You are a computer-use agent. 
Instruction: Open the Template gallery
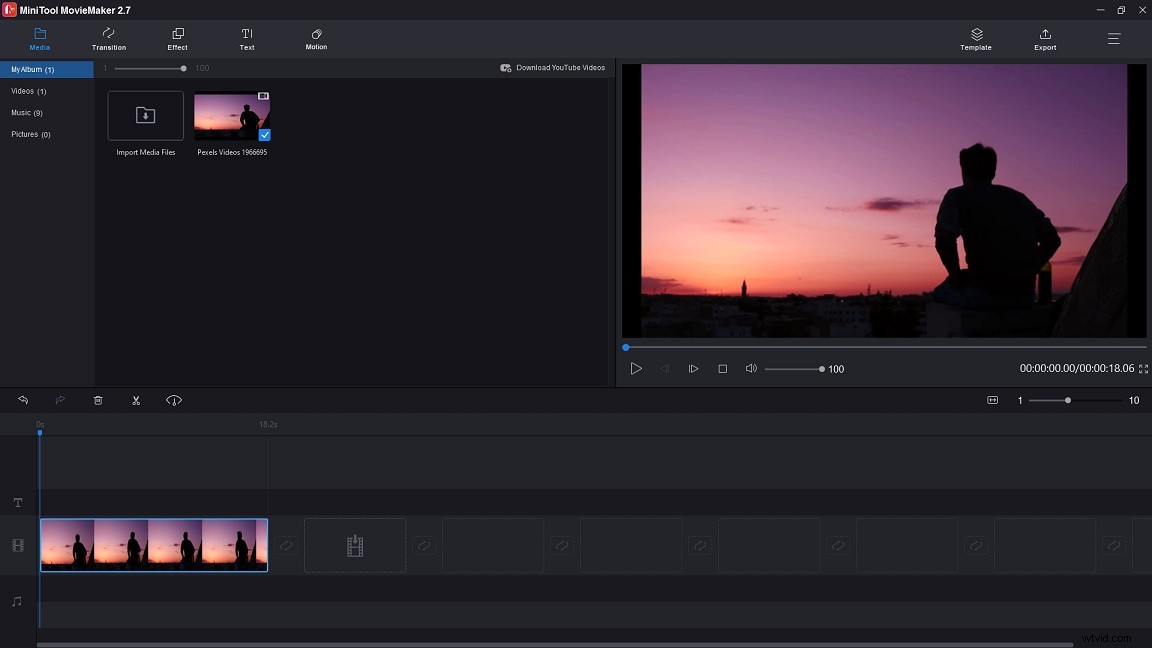975,39
